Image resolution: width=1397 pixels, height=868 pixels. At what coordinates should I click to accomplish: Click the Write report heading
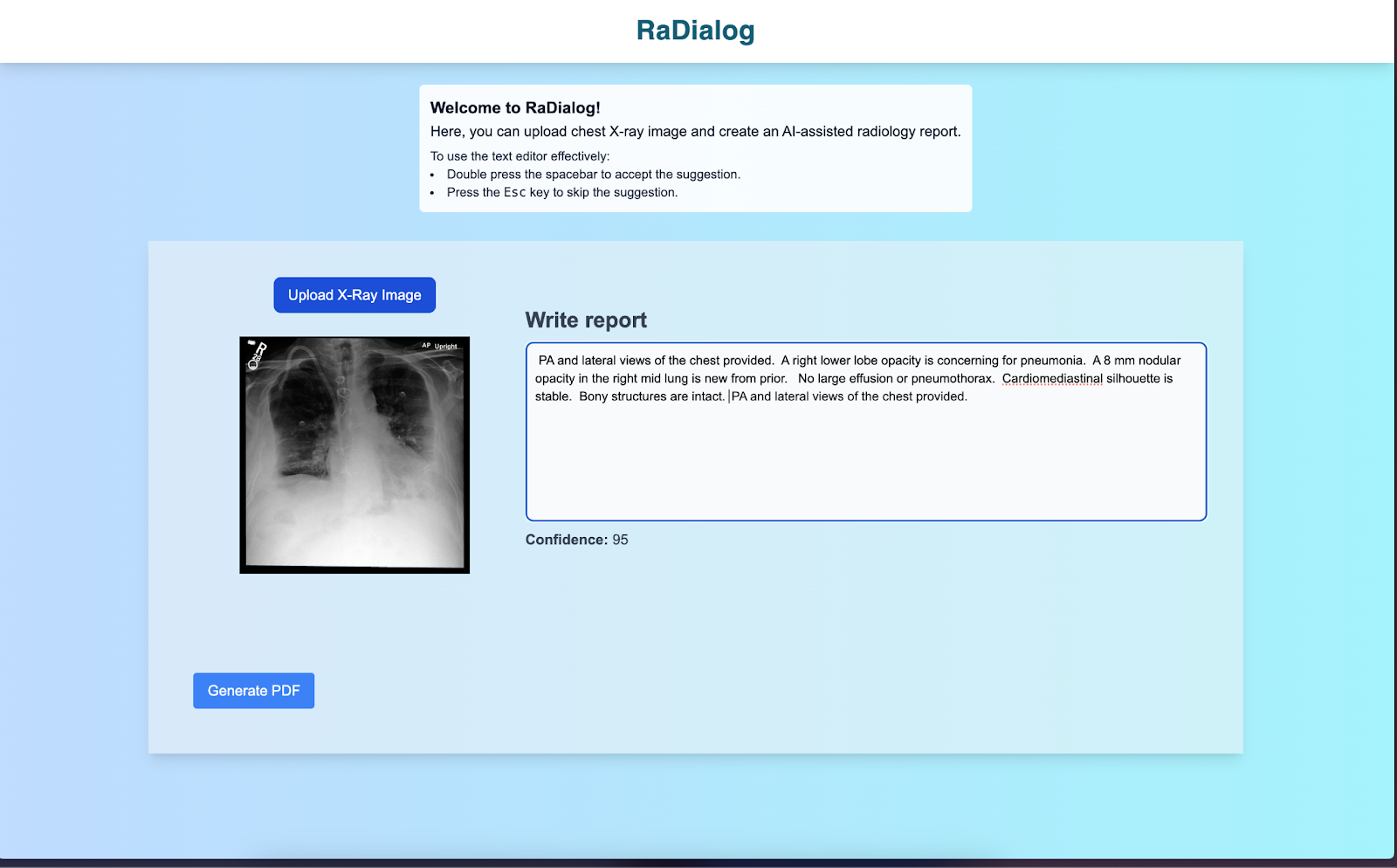pyautogui.click(x=586, y=320)
